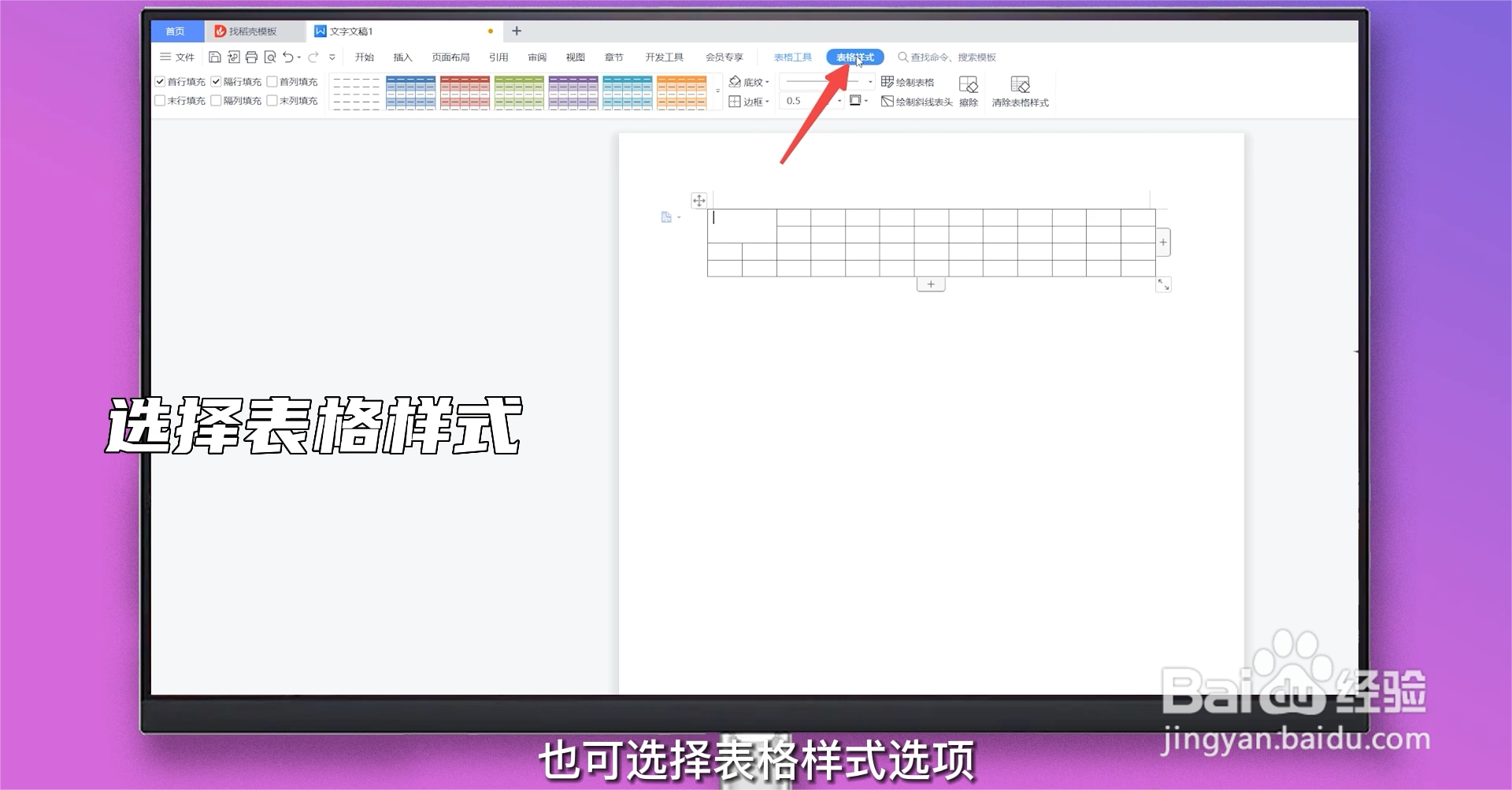This screenshot has width=1512, height=790.
Task: Select the 表格样式 tab
Action: coord(855,57)
